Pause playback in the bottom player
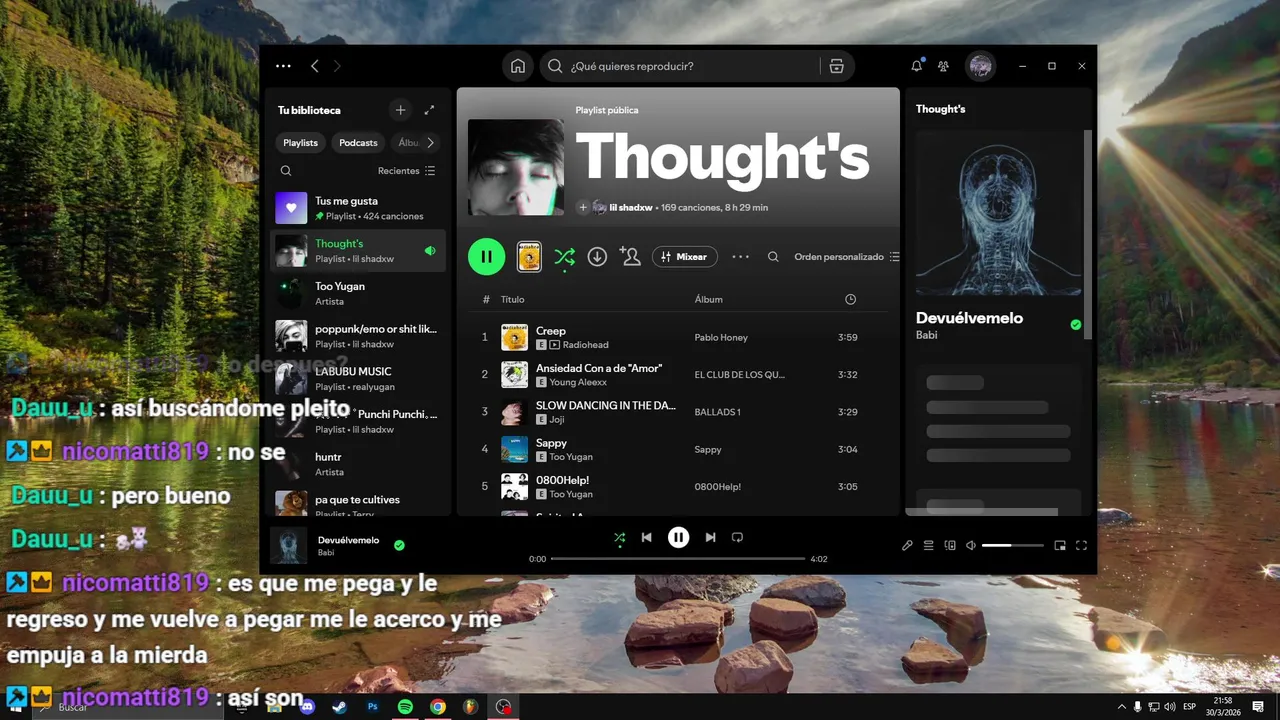The image size is (1280, 720). (x=678, y=537)
